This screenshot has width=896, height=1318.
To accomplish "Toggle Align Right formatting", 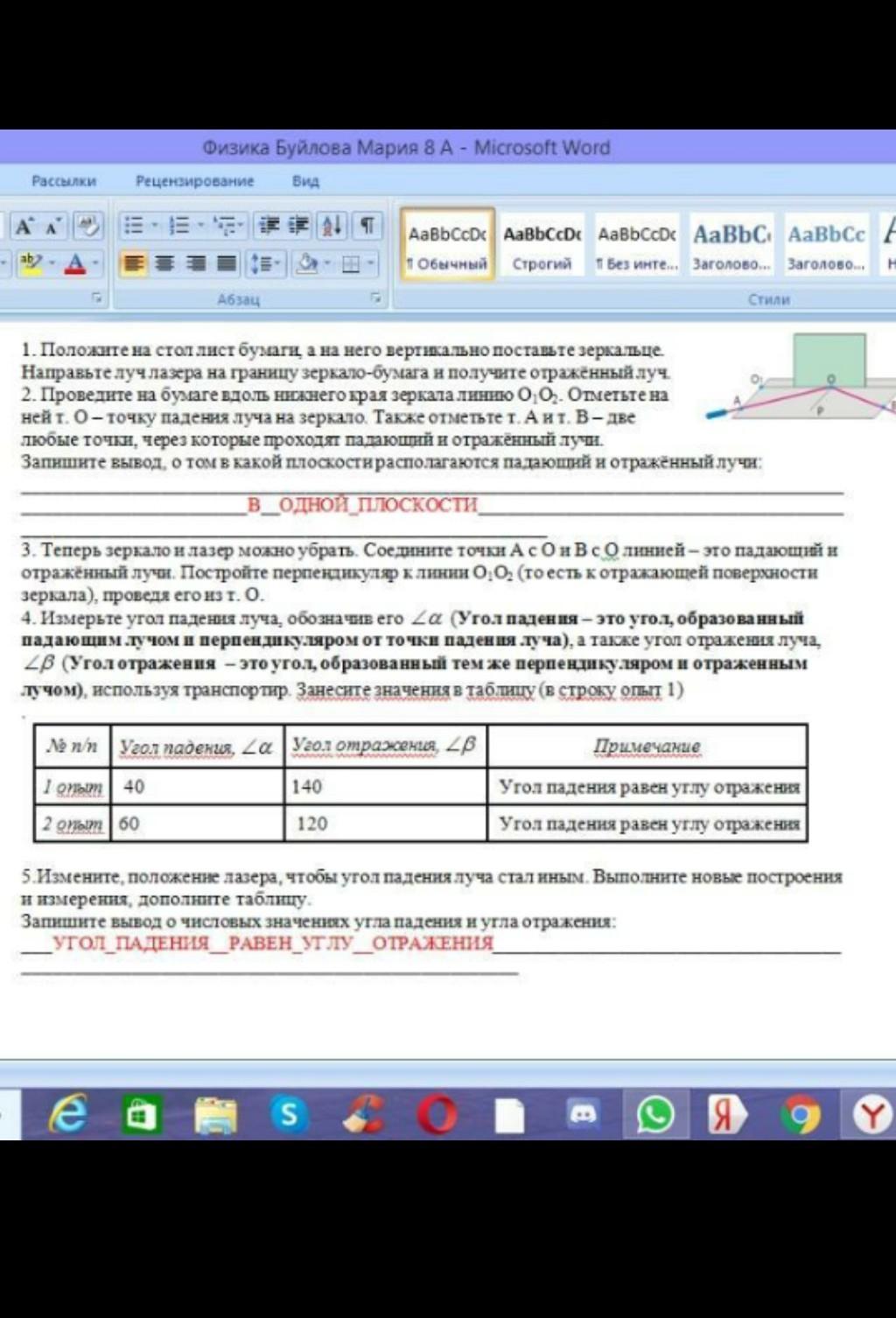I will [x=196, y=263].
